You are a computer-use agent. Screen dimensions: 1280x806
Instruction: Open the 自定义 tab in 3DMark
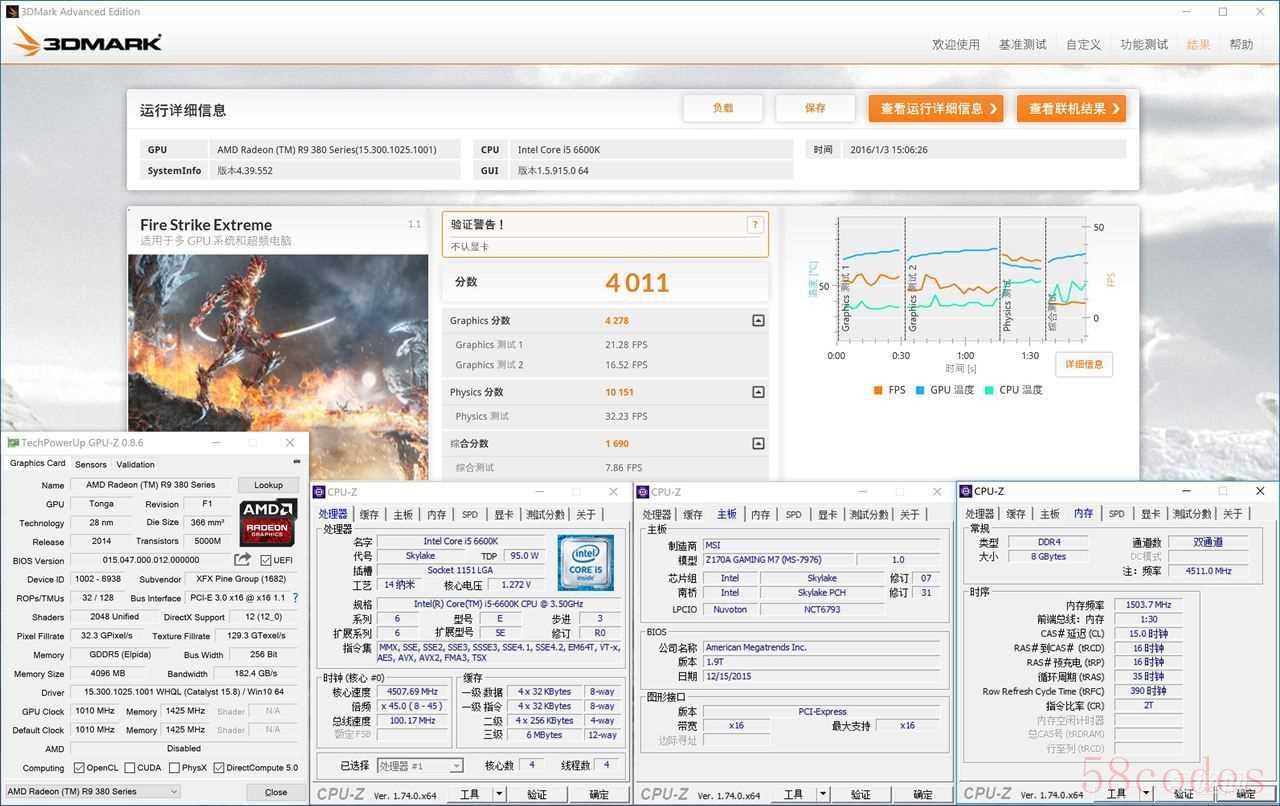[x=1083, y=44]
